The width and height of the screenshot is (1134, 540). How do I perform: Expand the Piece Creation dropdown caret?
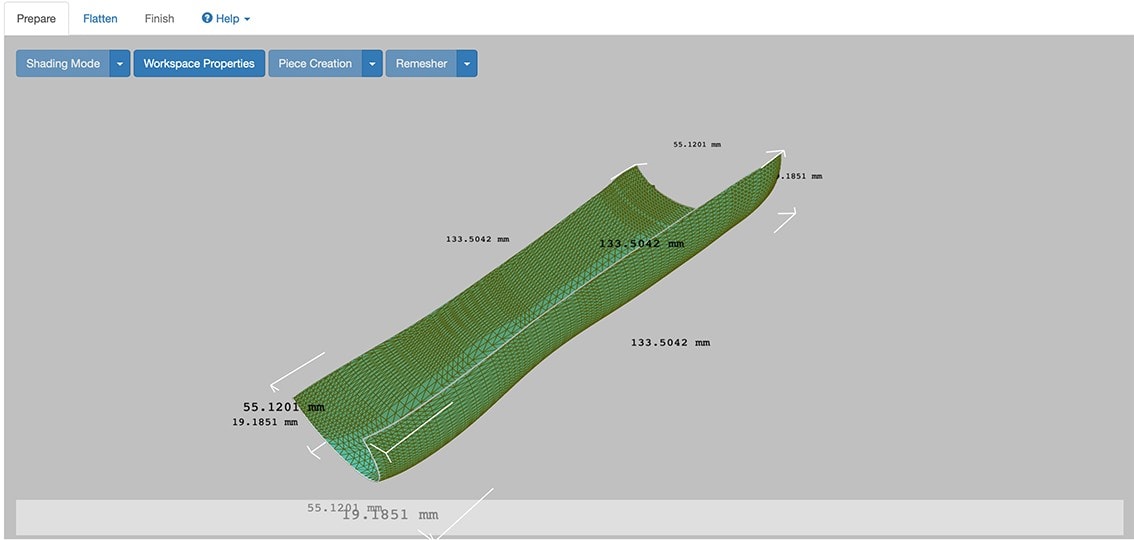(x=372, y=64)
